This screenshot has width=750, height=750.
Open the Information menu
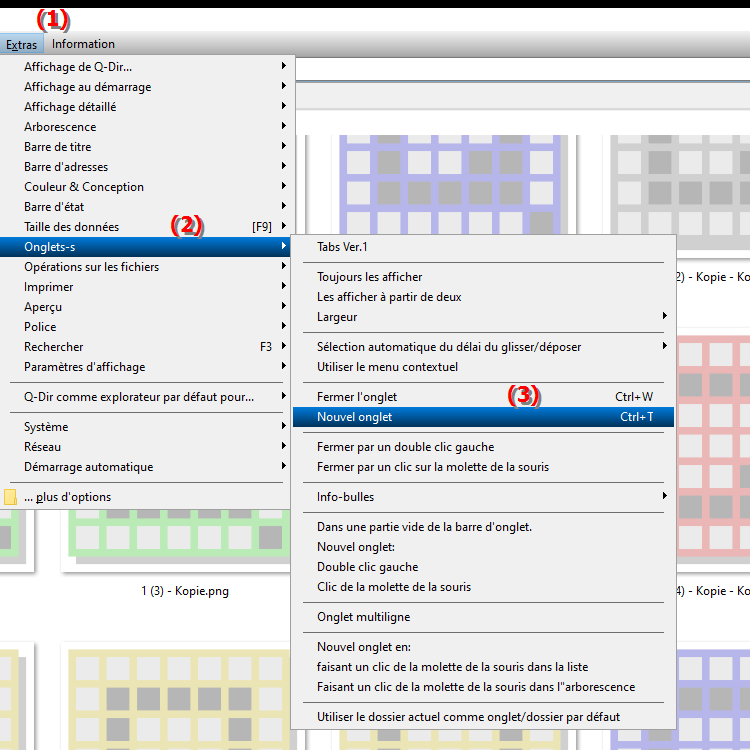83,44
